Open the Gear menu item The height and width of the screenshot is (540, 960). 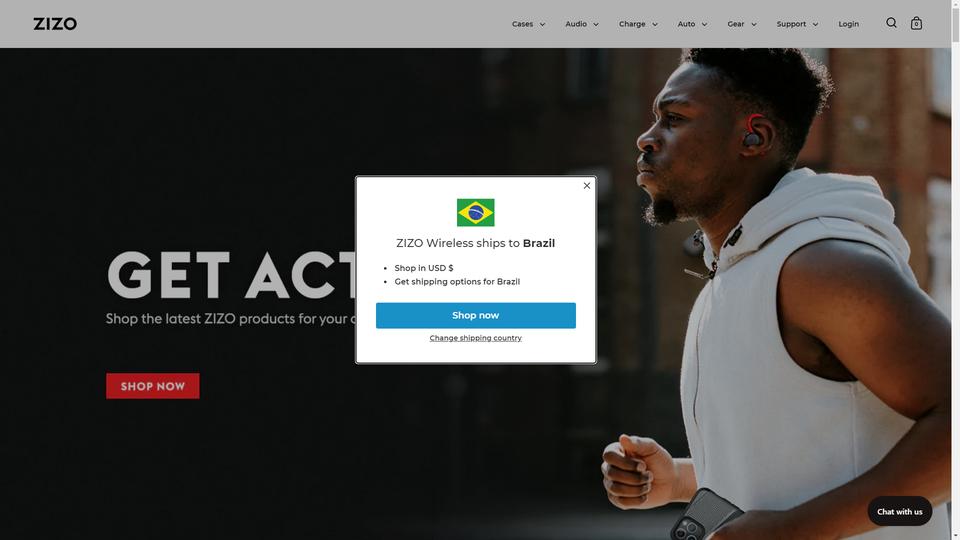click(x=736, y=24)
